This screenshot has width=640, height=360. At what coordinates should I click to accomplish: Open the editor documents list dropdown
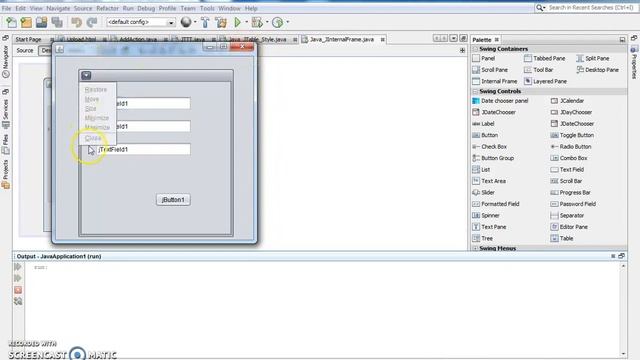point(453,38)
